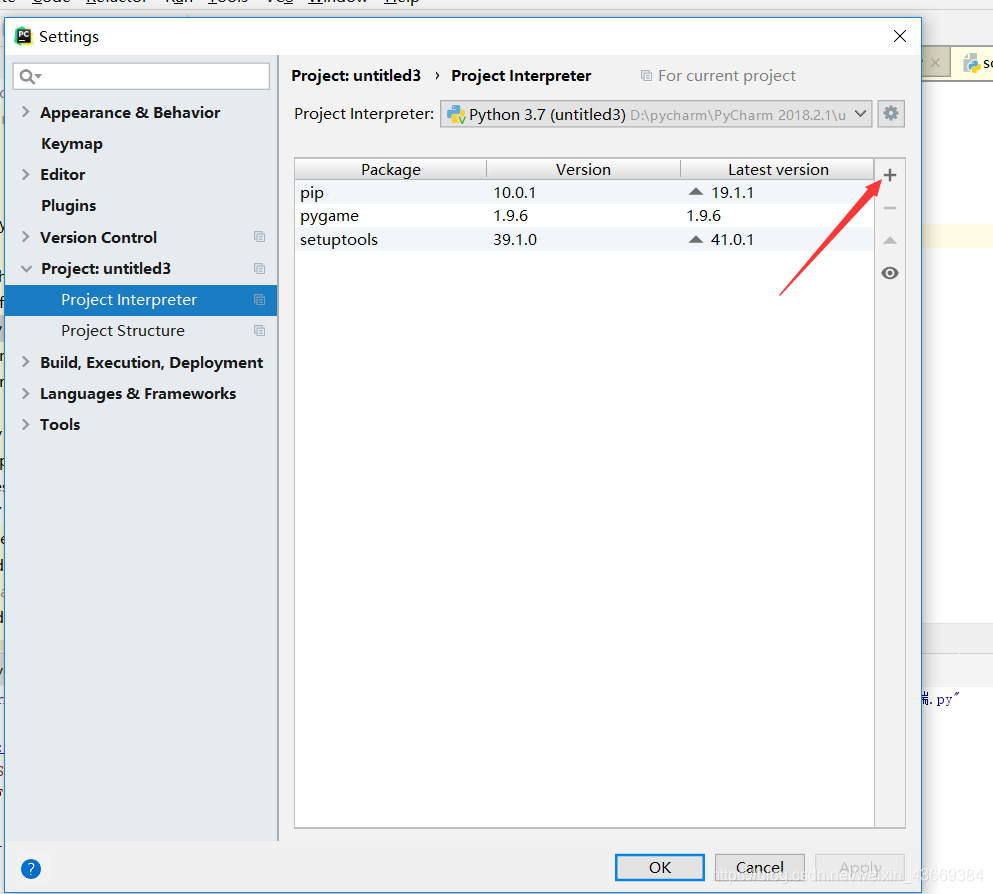Select the pygame package row
Screen dimensions: 993x894
pos(584,215)
